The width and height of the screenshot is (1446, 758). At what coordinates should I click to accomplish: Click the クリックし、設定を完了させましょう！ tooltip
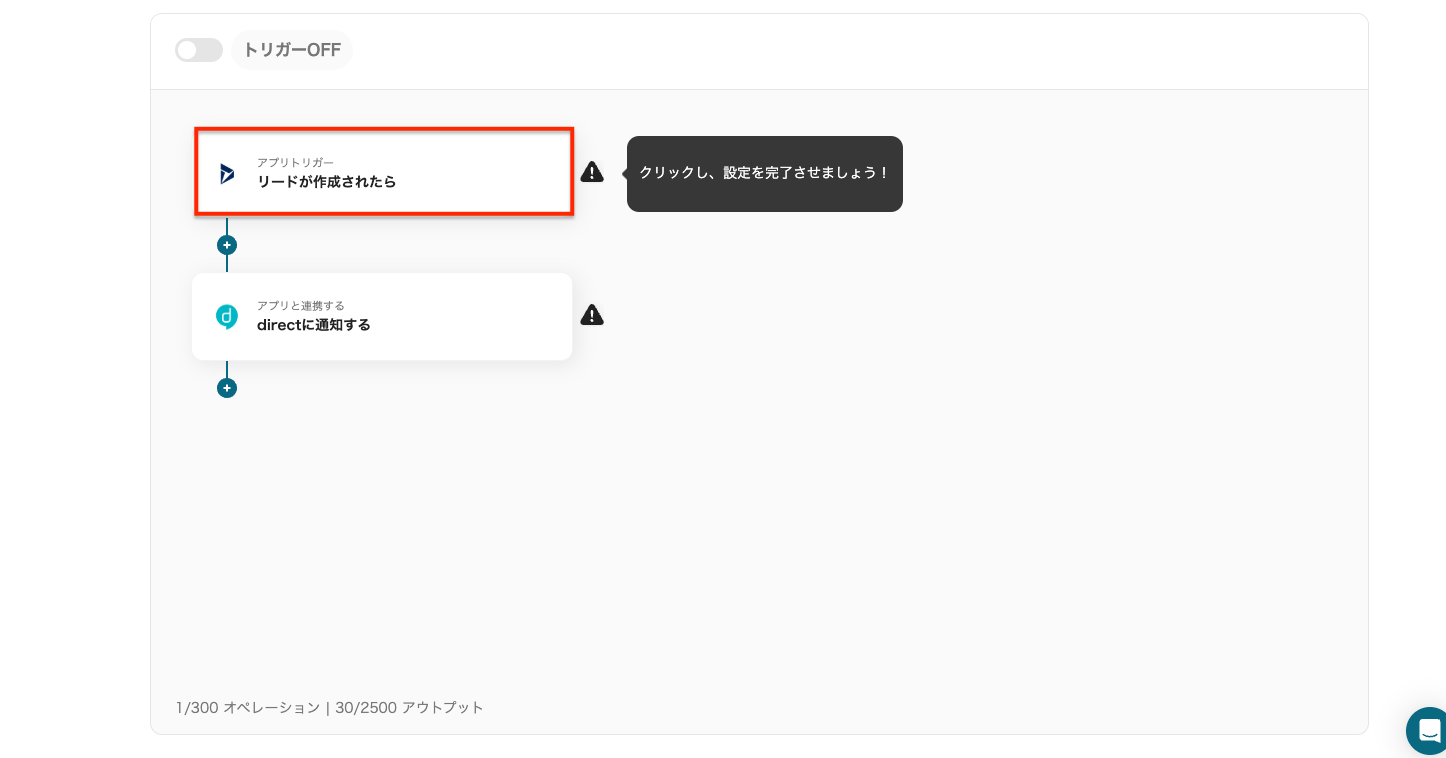click(x=764, y=173)
